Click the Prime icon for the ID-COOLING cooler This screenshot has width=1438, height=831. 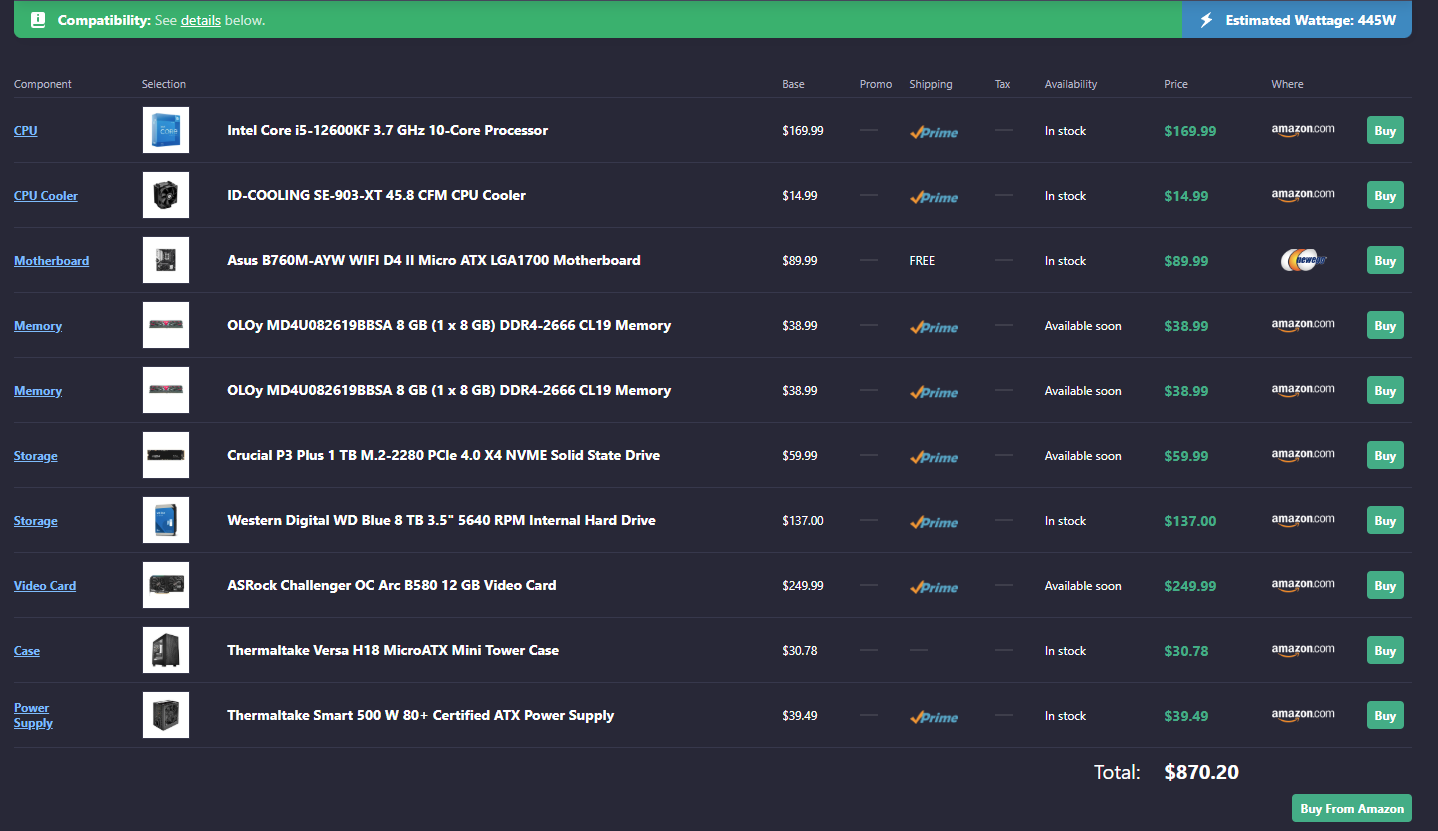pyautogui.click(x=934, y=197)
